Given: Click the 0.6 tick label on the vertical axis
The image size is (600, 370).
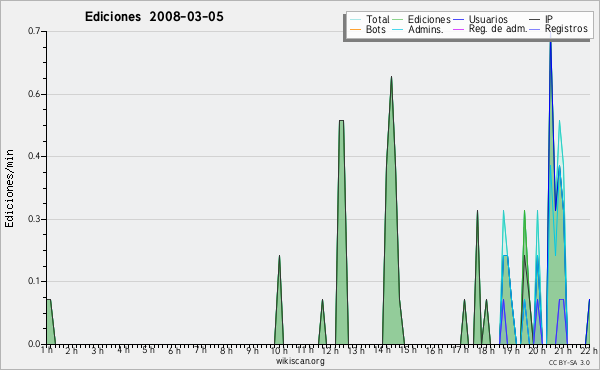Looking at the screenshot, I should point(34,94).
